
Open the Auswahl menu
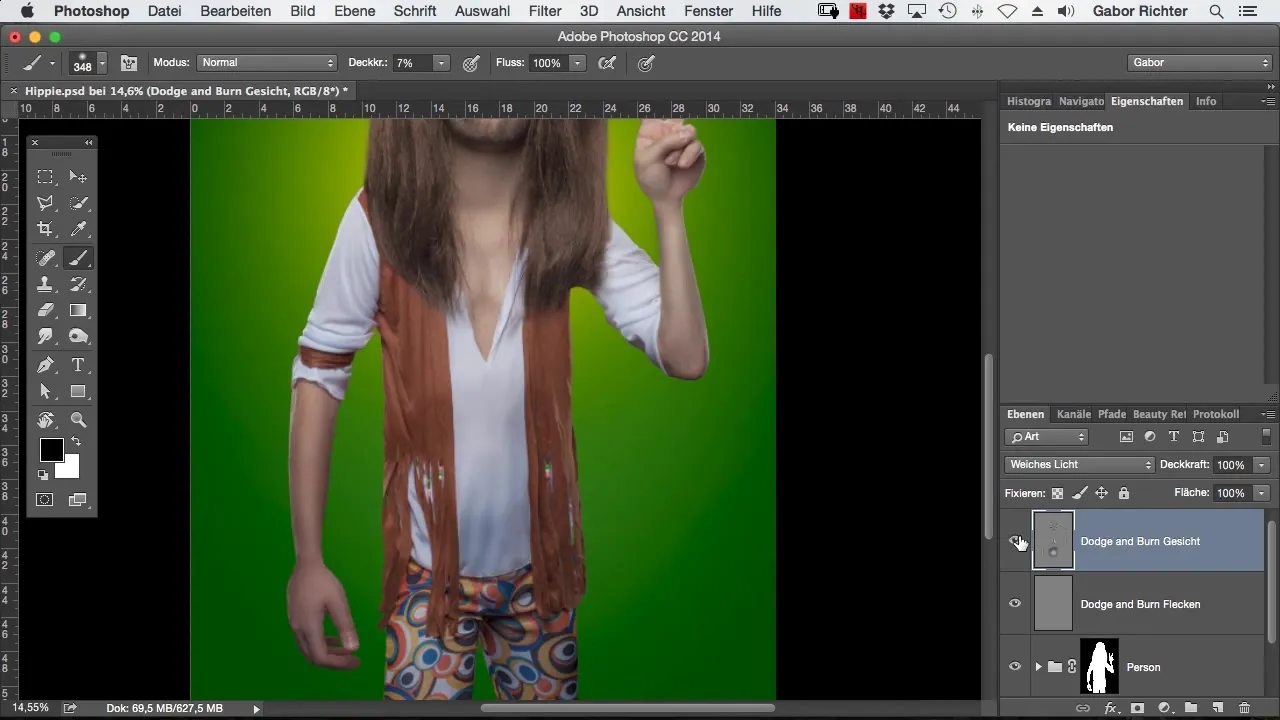click(481, 11)
